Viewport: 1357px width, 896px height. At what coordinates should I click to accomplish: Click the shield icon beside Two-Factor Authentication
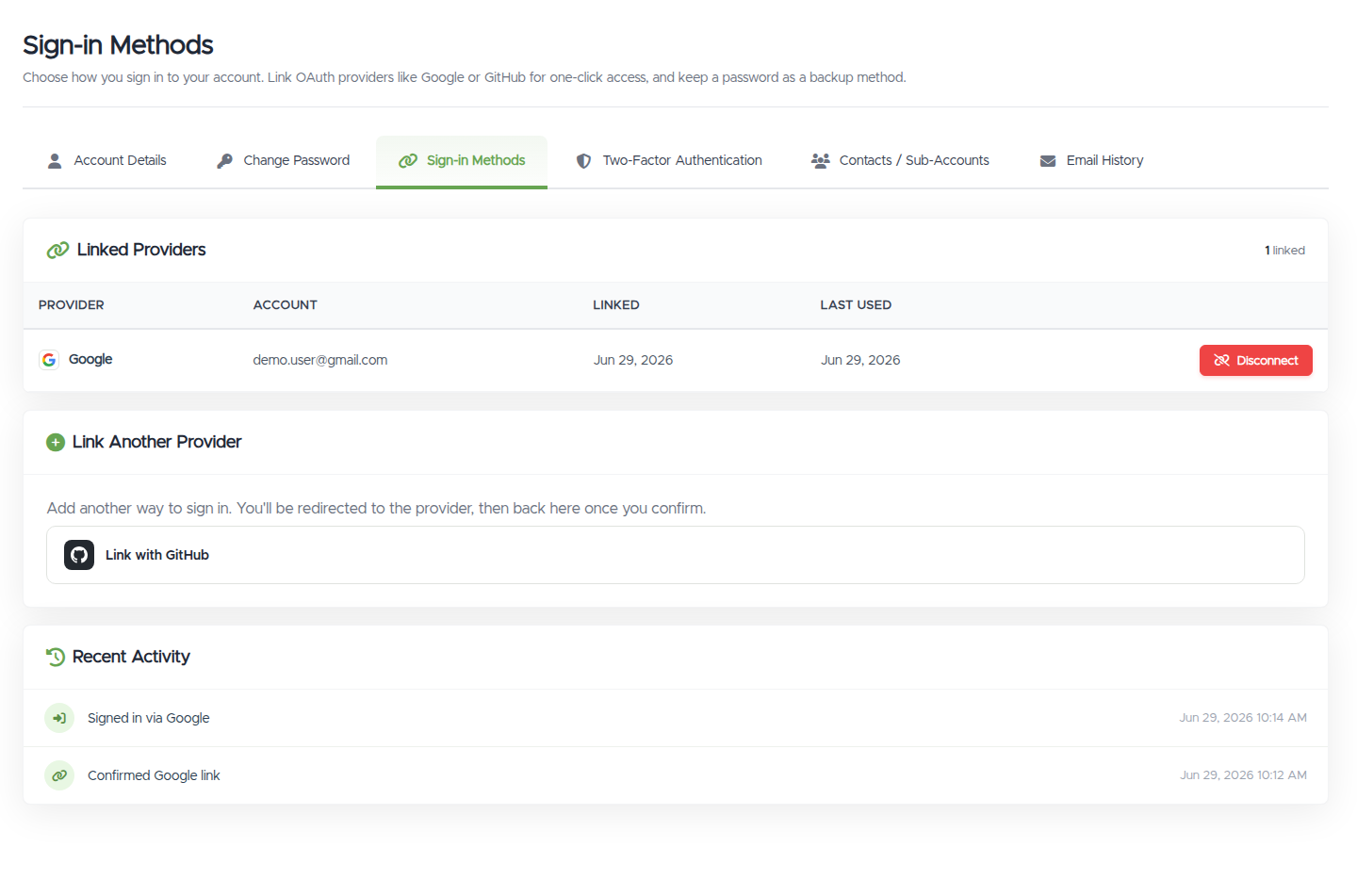point(583,161)
